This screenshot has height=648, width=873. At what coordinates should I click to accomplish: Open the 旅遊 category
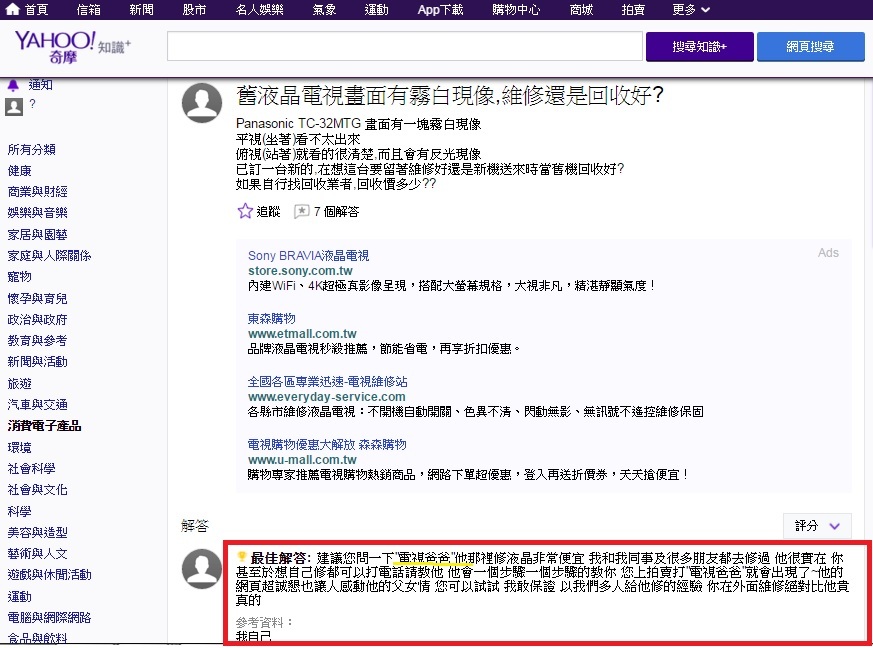click(x=19, y=384)
